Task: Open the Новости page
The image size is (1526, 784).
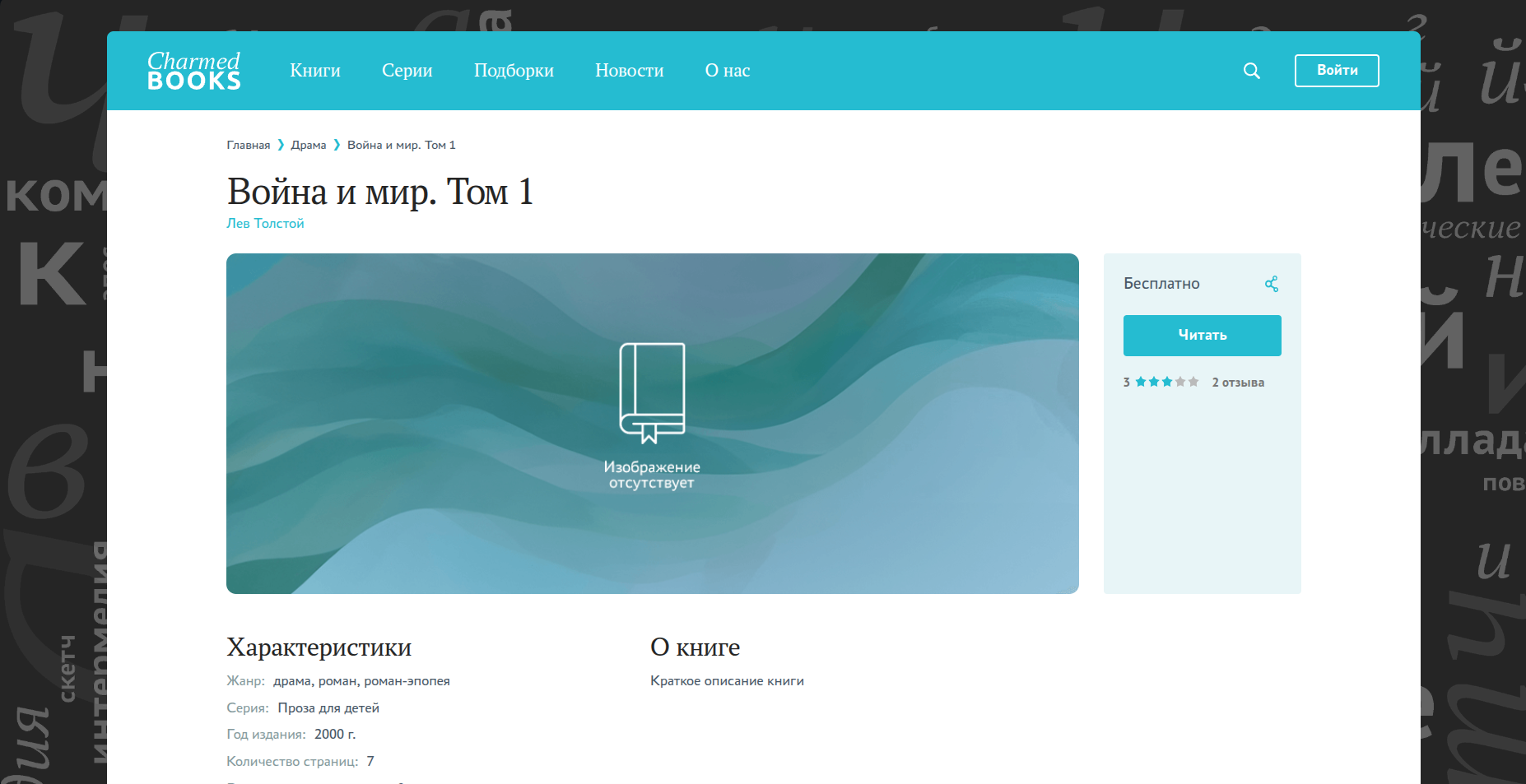Action: pos(629,71)
